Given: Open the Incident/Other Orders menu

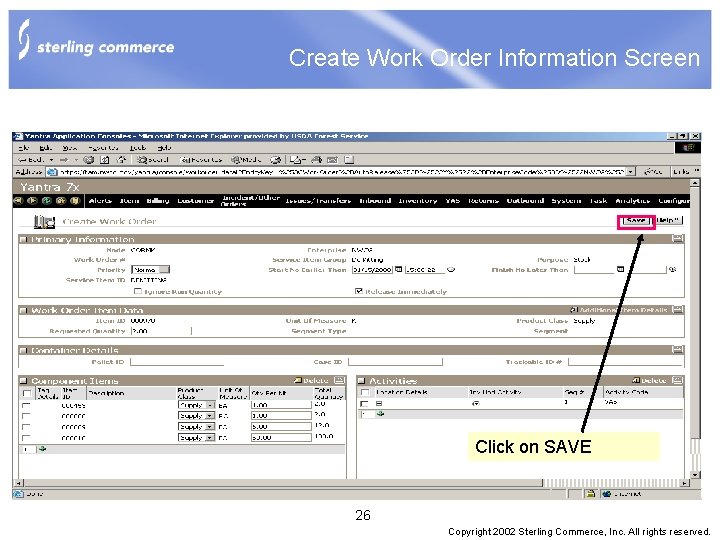Looking at the screenshot, I should coord(251,201).
